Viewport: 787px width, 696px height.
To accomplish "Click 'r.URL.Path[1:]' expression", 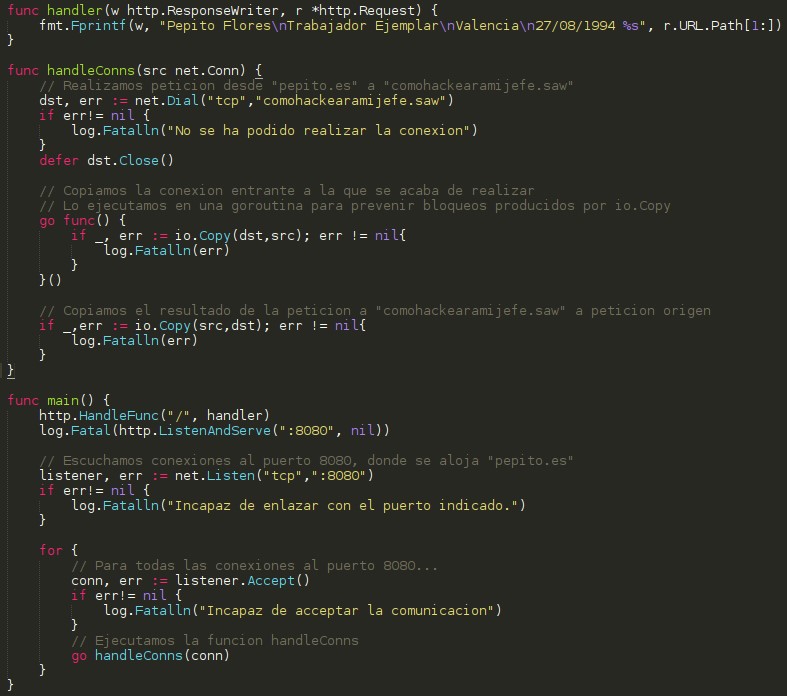I will [719, 25].
